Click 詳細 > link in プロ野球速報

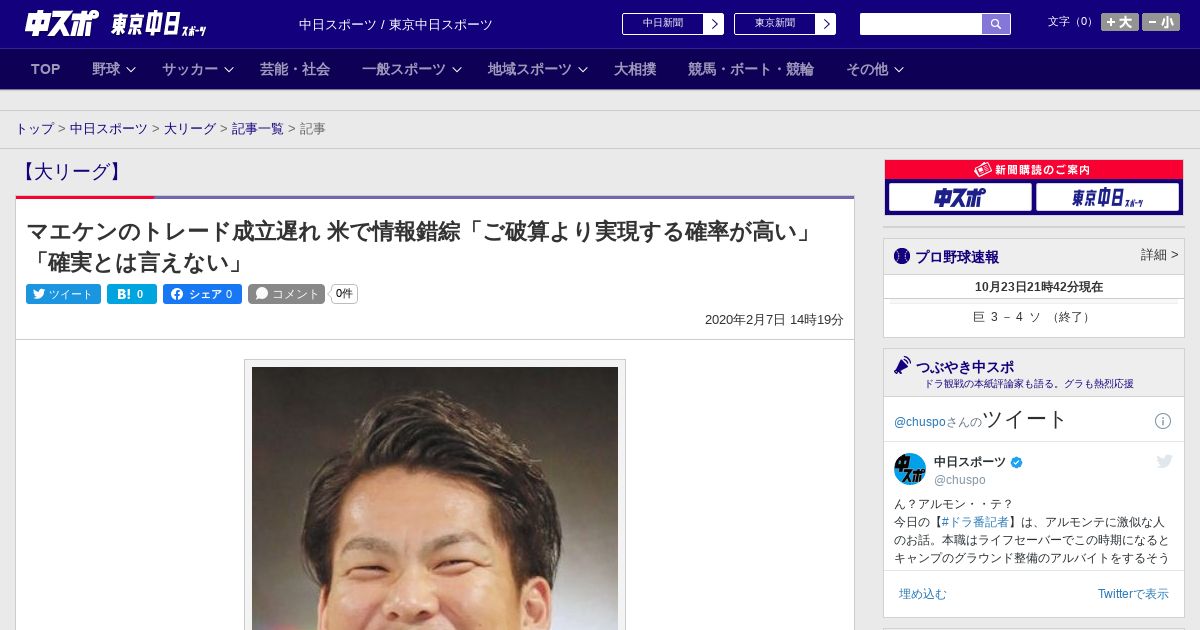click(x=1160, y=255)
